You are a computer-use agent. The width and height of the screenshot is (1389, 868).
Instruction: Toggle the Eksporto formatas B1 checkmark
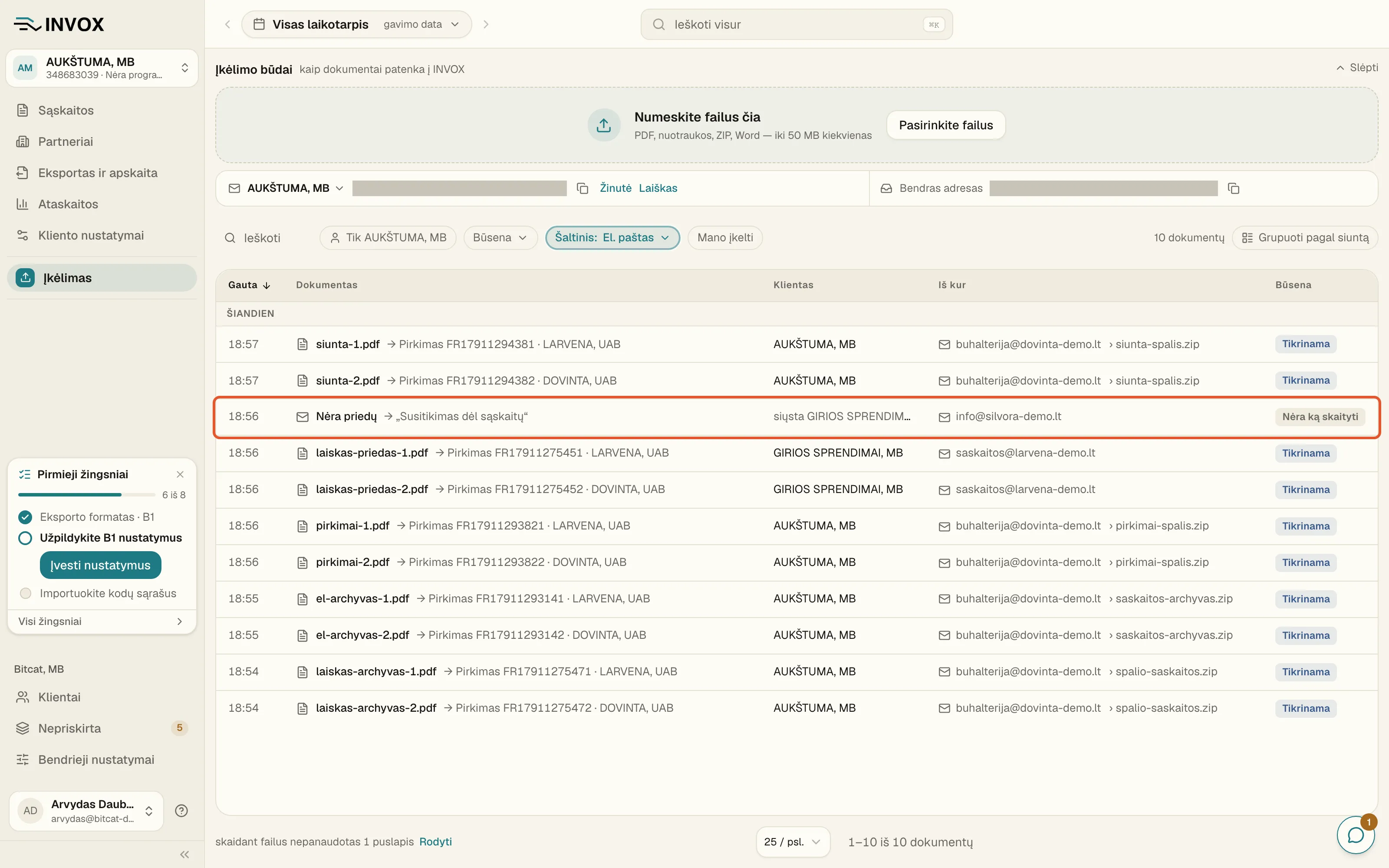coord(25,517)
